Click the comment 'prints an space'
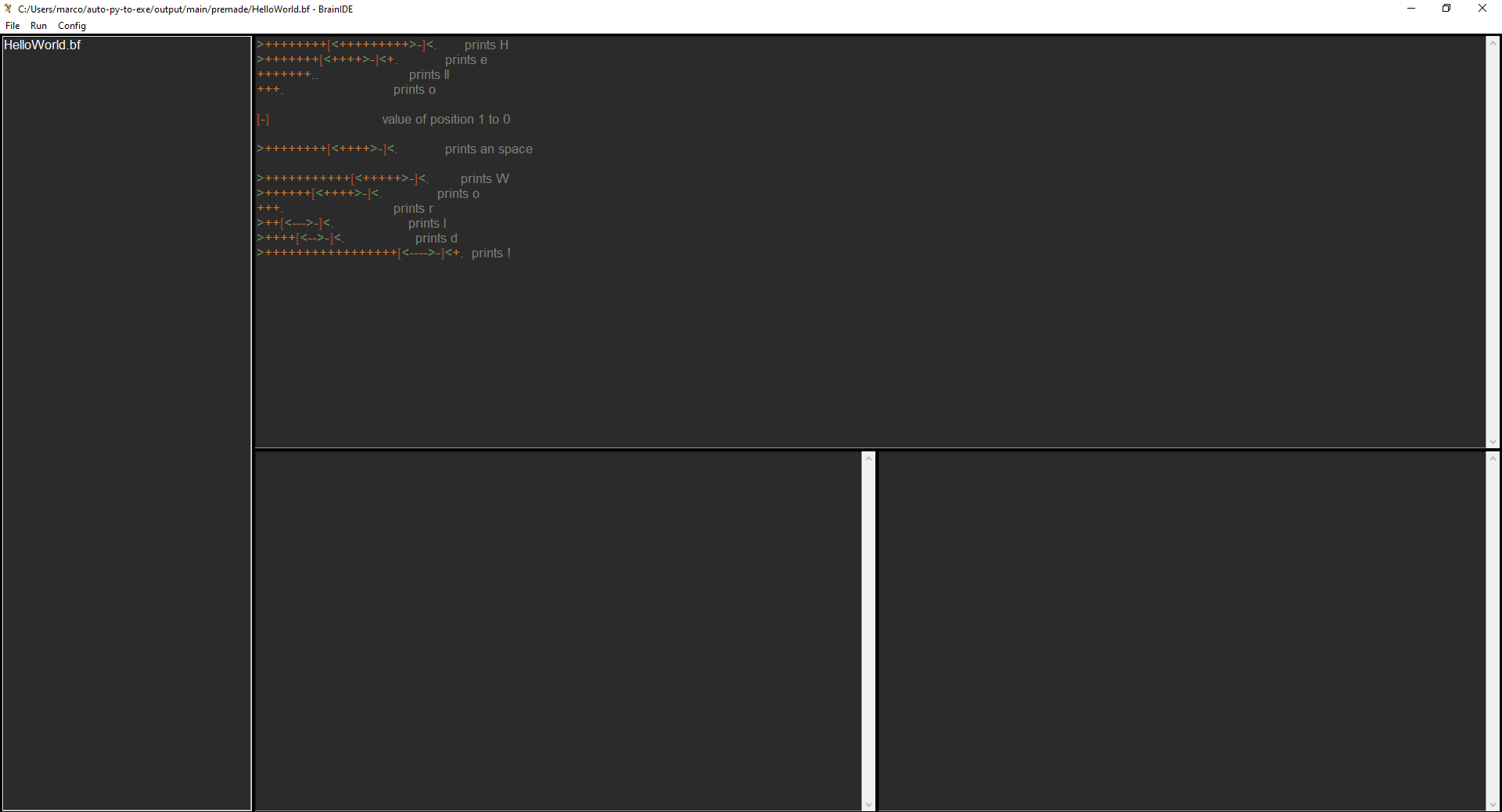Screen dimensions: 1502x812 pos(489,149)
